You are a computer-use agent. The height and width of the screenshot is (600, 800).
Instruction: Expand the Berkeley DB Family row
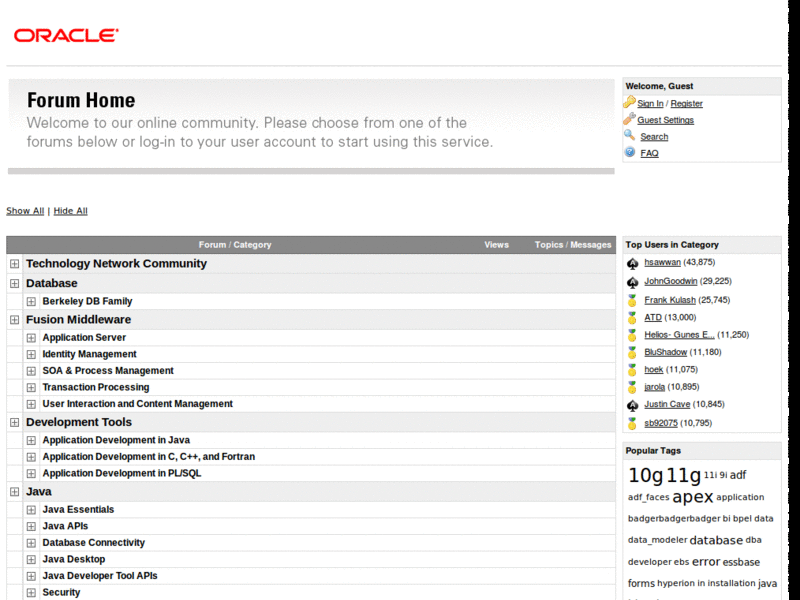tap(31, 302)
